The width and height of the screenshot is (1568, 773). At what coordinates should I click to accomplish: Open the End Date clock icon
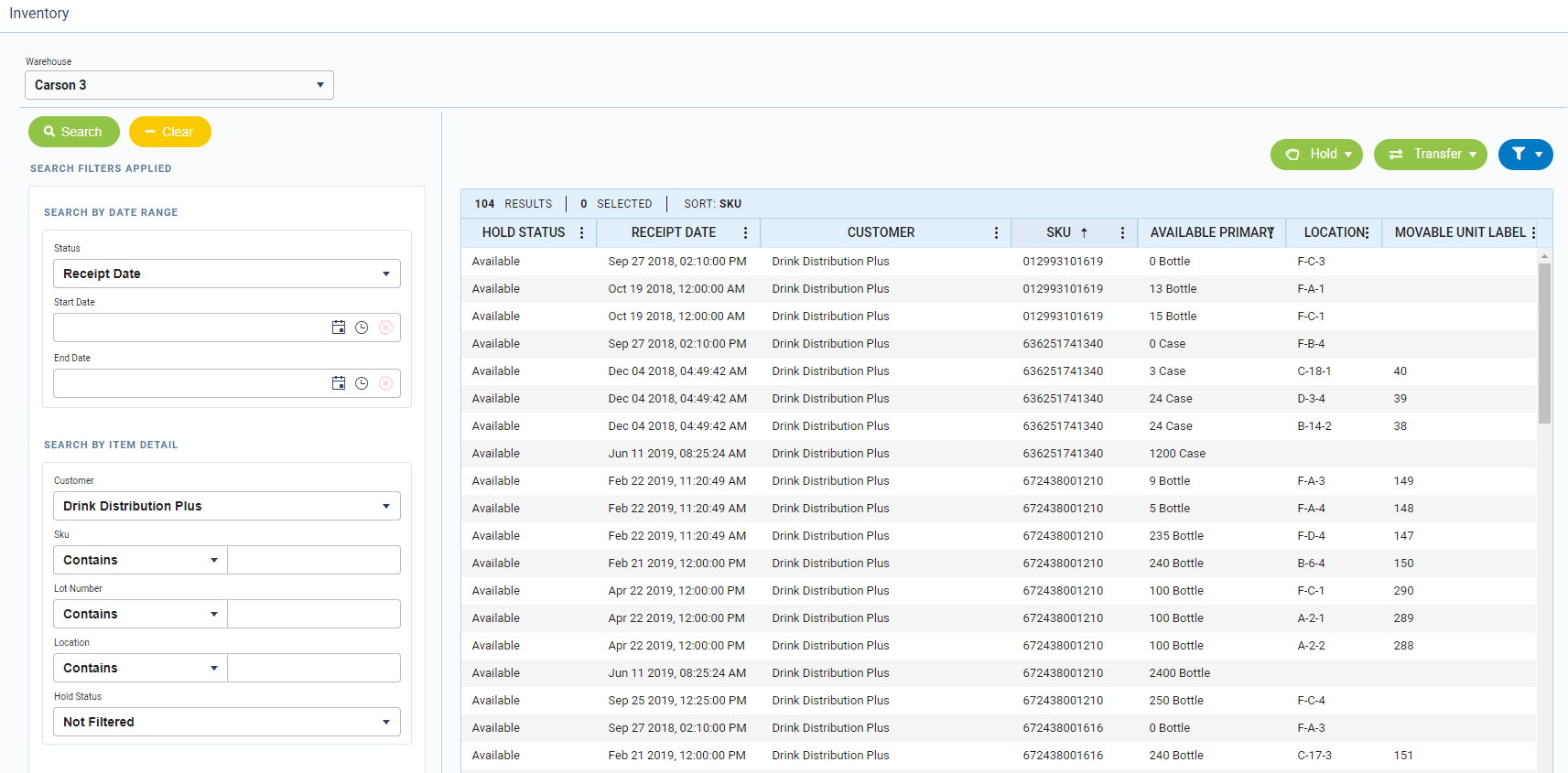[362, 383]
